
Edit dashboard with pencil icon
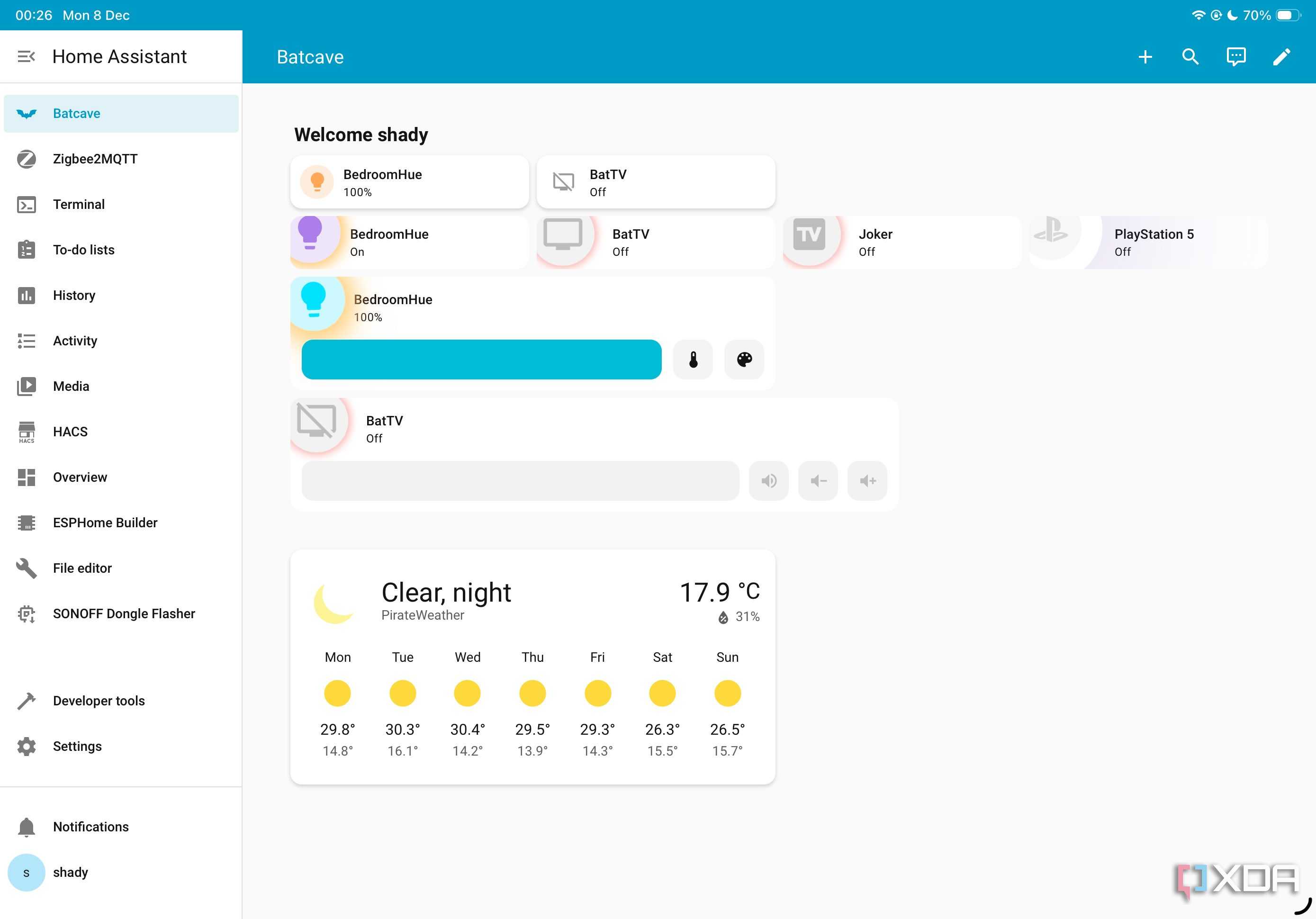1281,57
